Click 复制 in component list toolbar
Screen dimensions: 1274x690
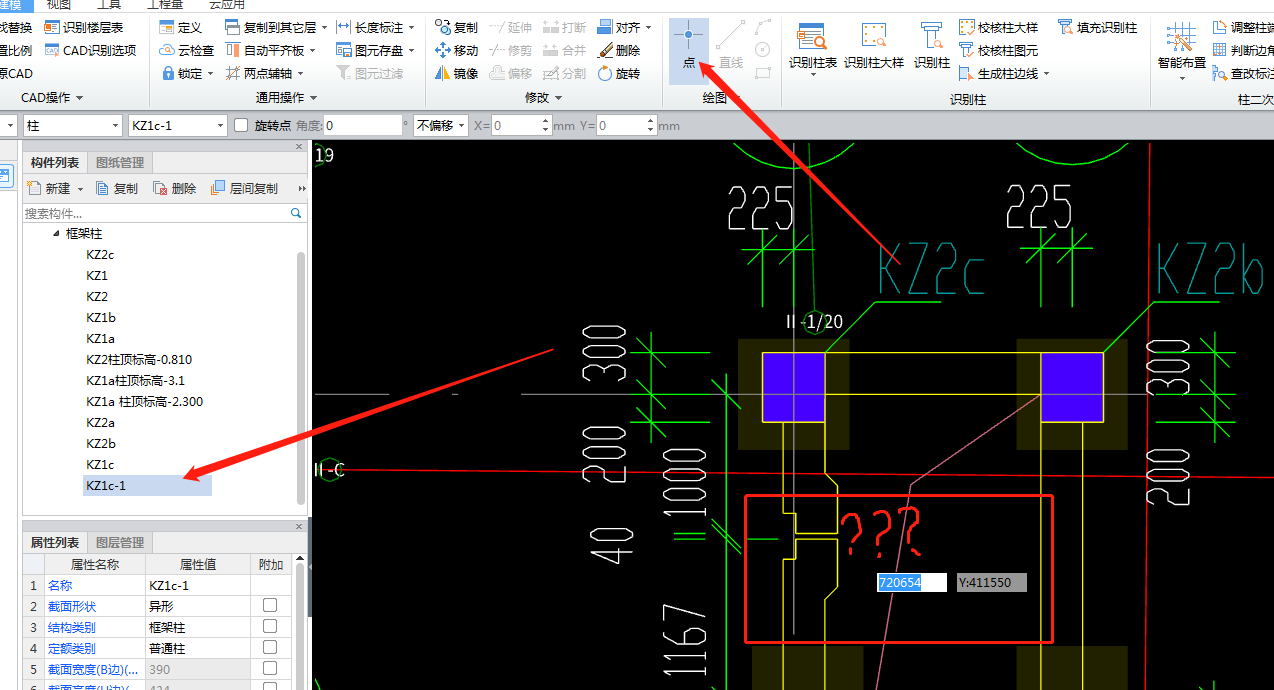pos(117,188)
